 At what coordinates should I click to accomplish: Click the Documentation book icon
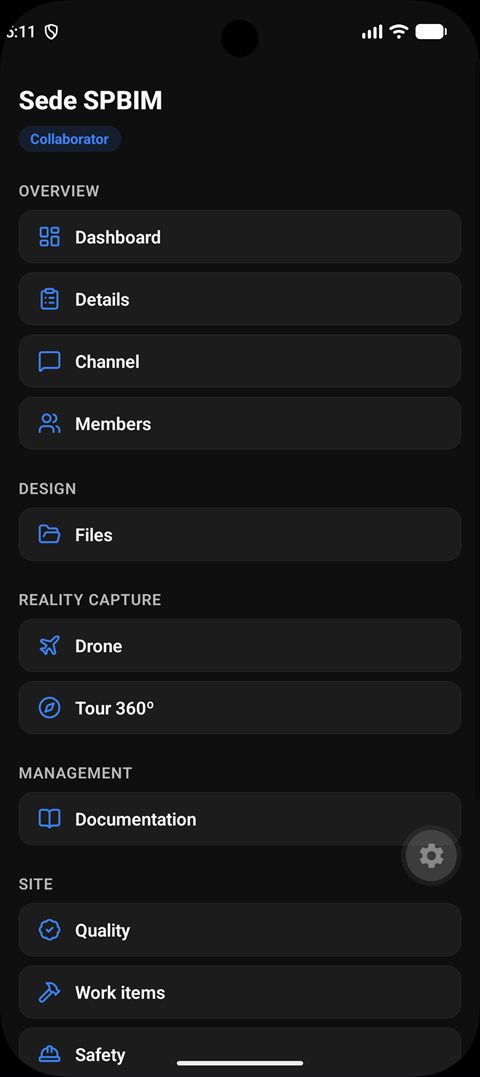pyautogui.click(x=49, y=819)
